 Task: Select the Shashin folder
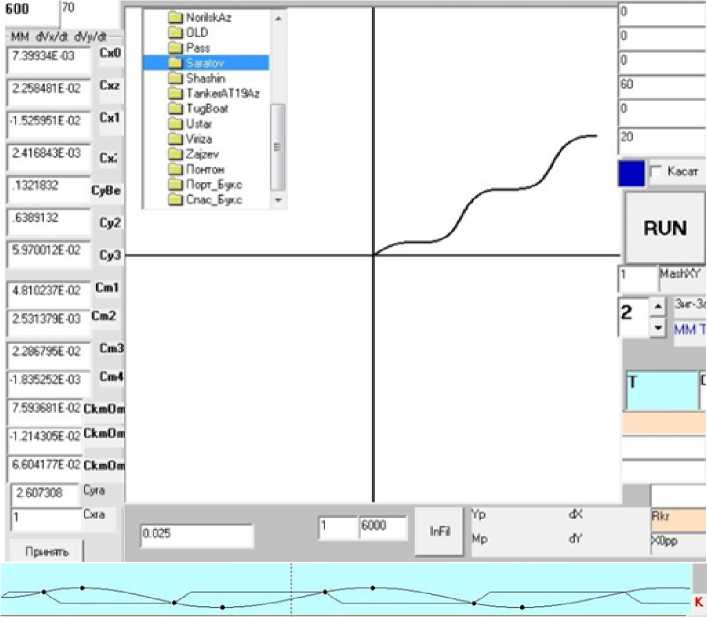[197, 78]
